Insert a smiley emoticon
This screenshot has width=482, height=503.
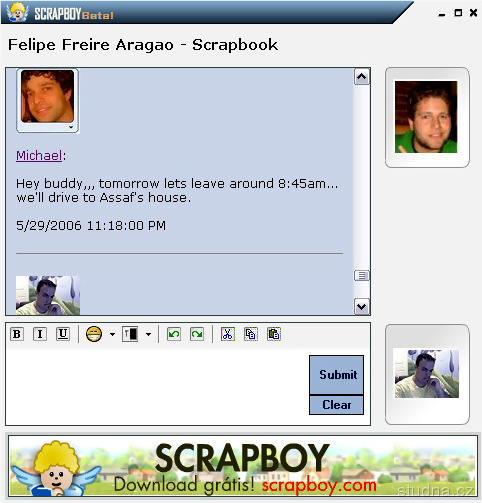[x=94, y=334]
